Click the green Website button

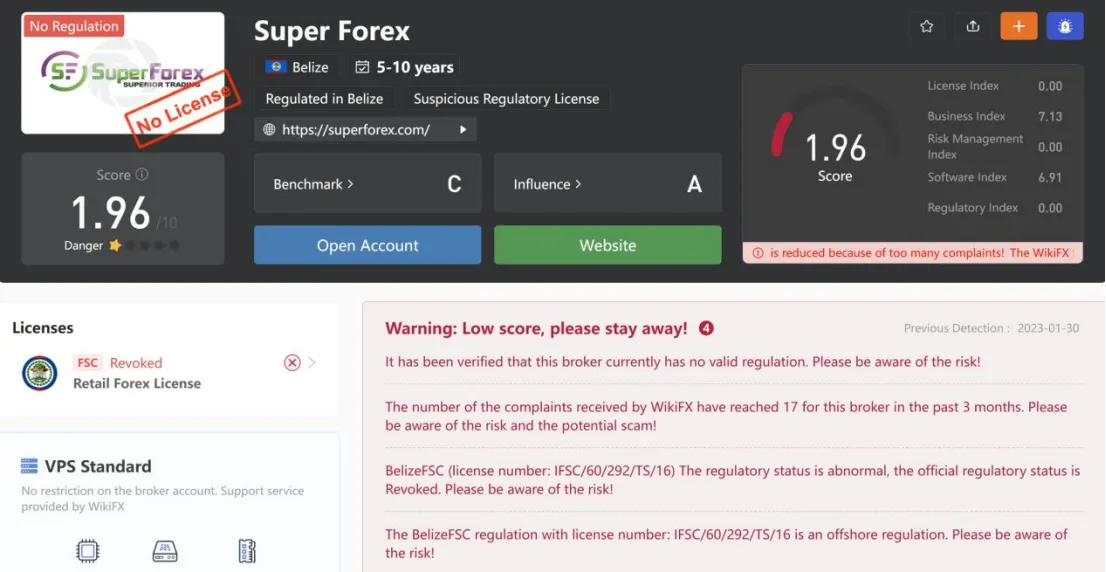[607, 245]
